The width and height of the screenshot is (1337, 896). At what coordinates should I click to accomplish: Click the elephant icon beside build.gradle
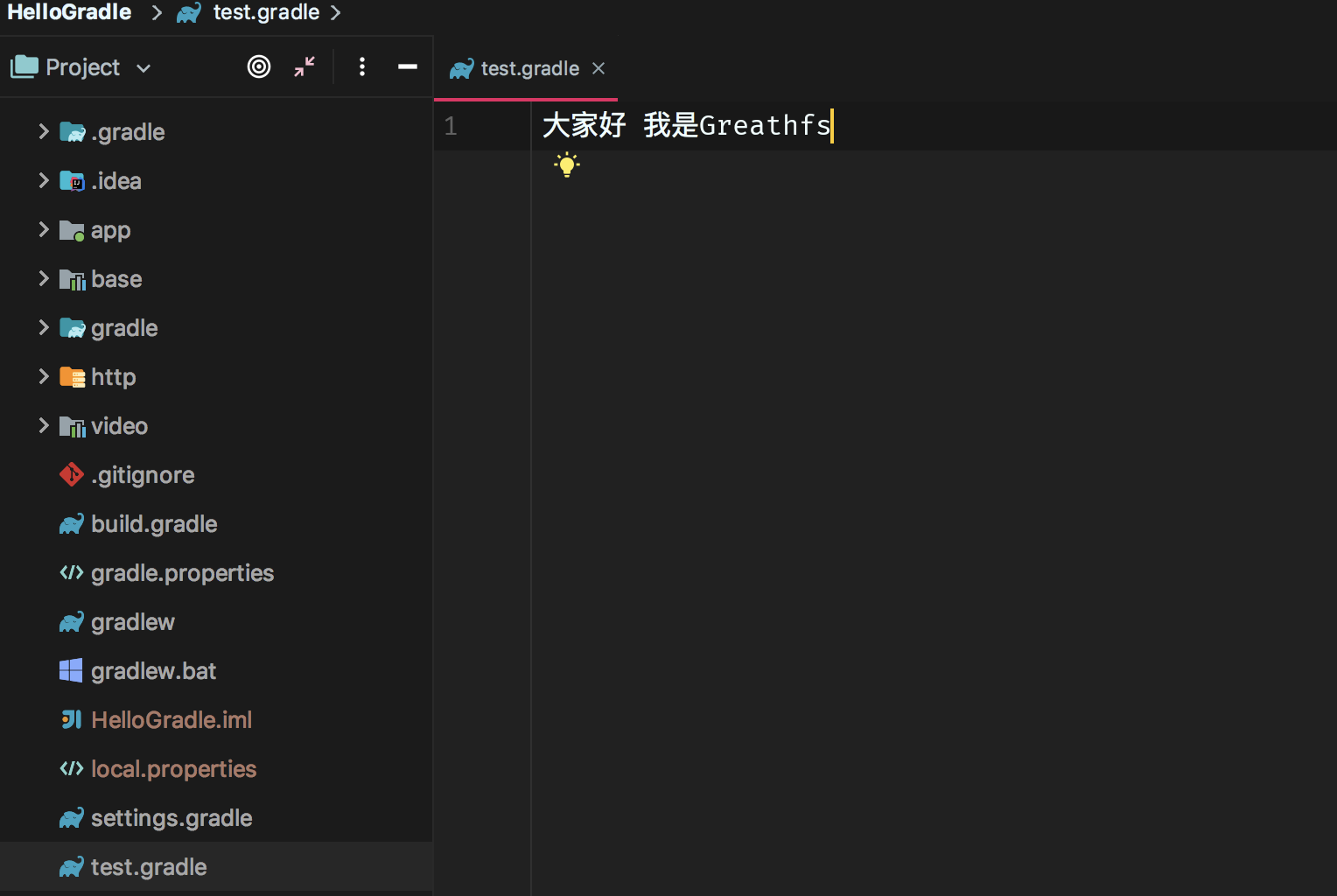(72, 523)
